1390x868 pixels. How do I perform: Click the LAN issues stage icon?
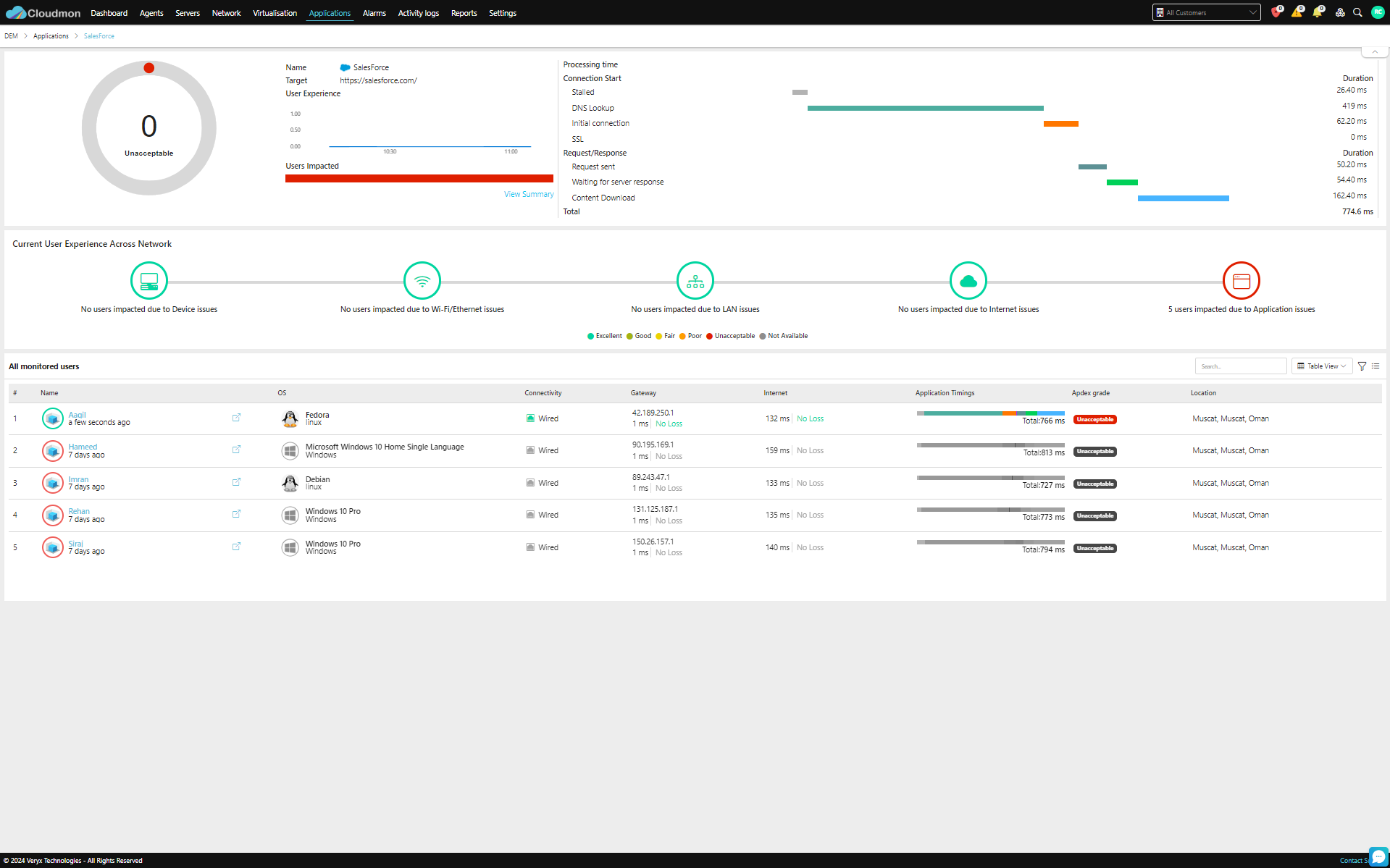695,280
